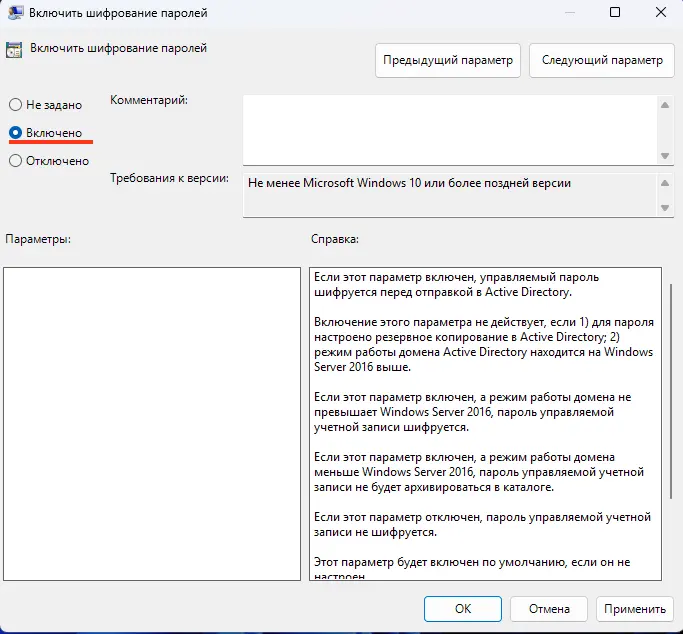The height and width of the screenshot is (634, 683).
Task: Close the dialog with the X button
Action: [x=660, y=13]
